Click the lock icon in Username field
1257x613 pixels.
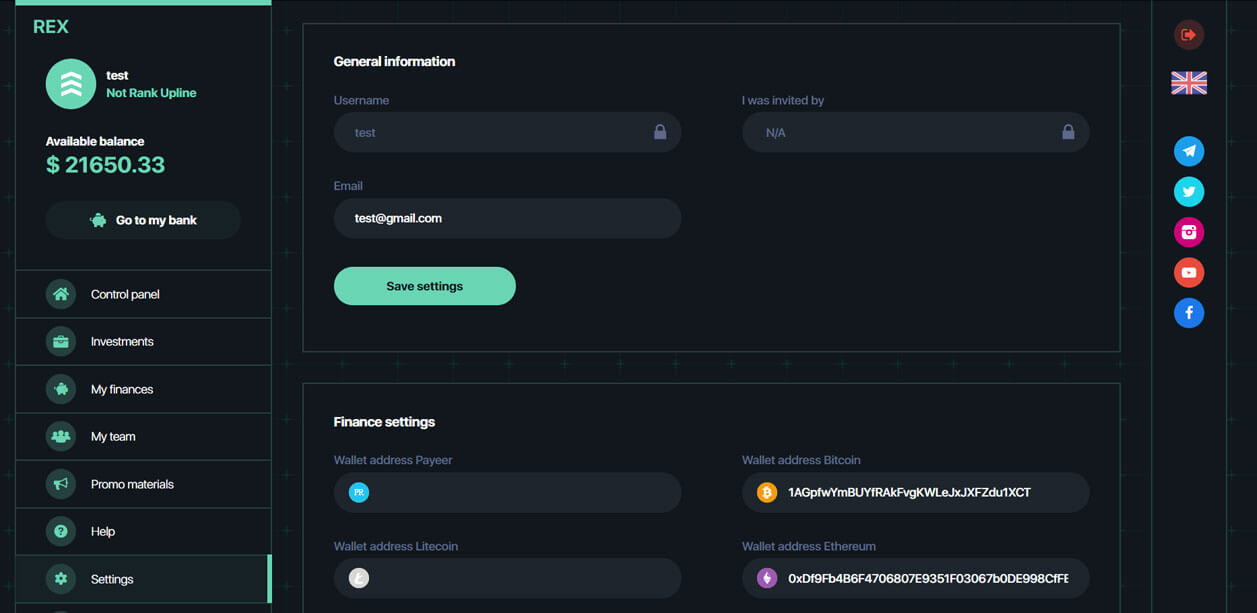660,132
